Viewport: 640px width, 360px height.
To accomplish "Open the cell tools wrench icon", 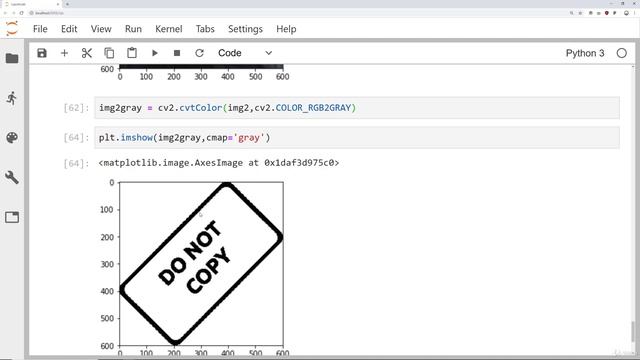I will click(12, 178).
